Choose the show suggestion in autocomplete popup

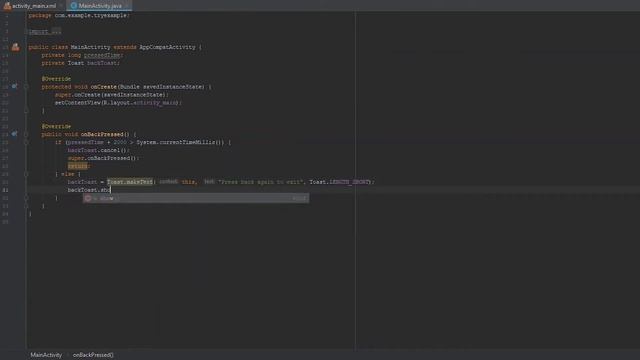[196, 198]
